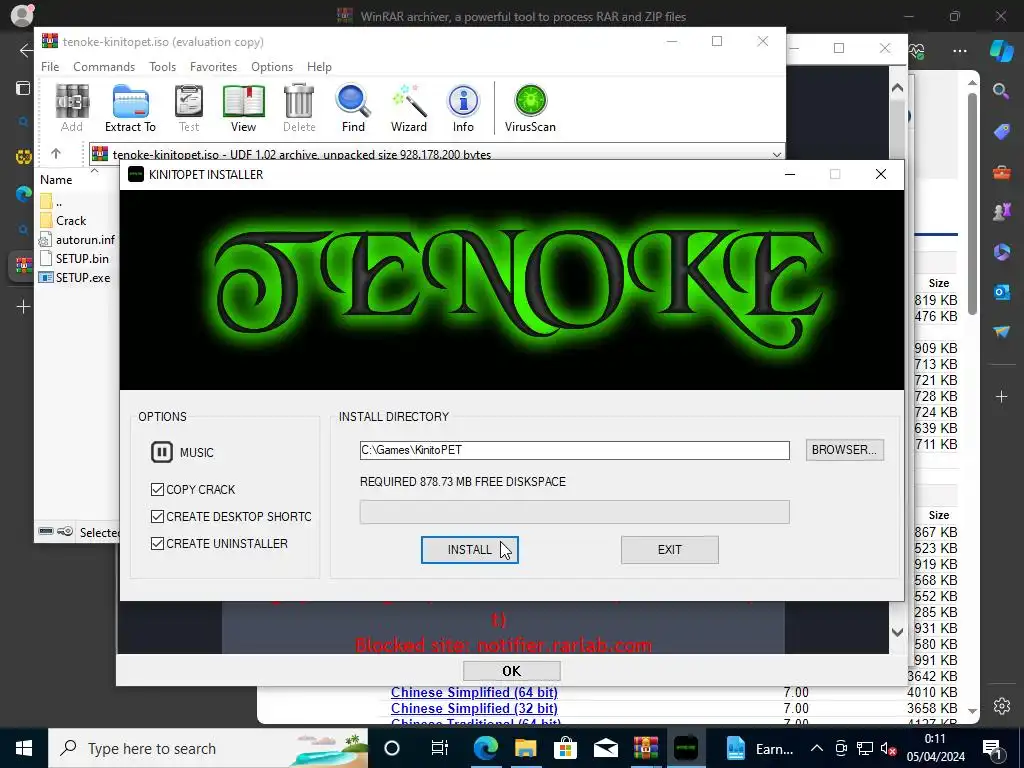This screenshot has height=768, width=1024.
Task: Add Edge sidebar app with plus icon
Action: 1001,396
